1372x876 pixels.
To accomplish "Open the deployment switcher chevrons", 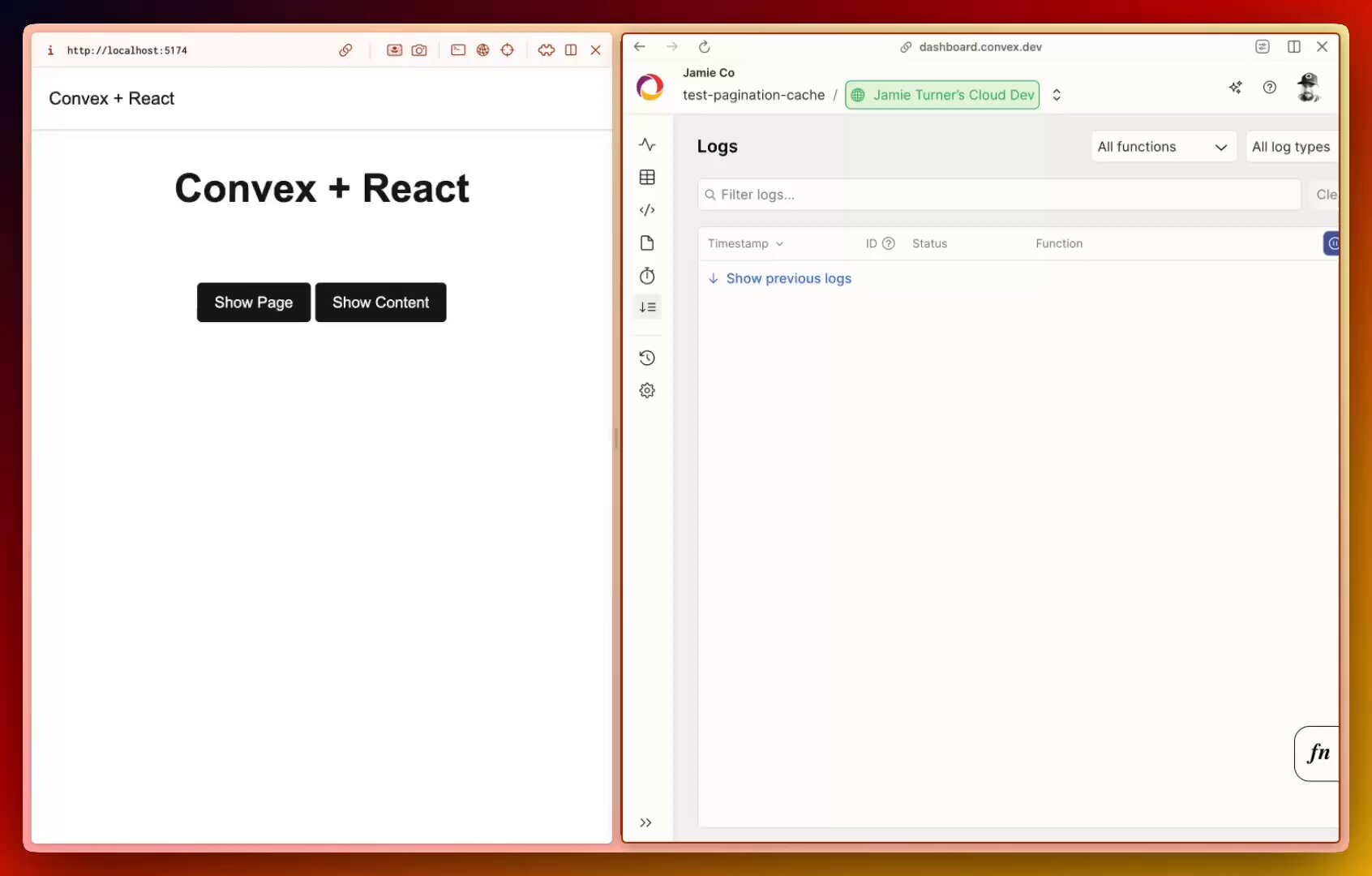I will (x=1057, y=95).
